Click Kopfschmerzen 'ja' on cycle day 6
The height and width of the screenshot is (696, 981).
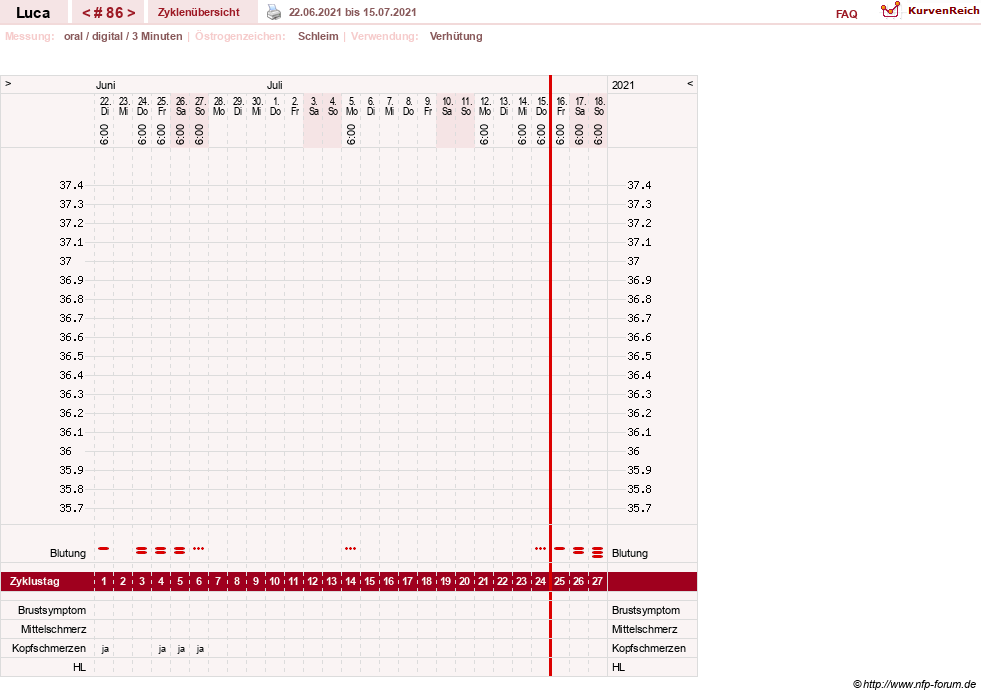200,649
